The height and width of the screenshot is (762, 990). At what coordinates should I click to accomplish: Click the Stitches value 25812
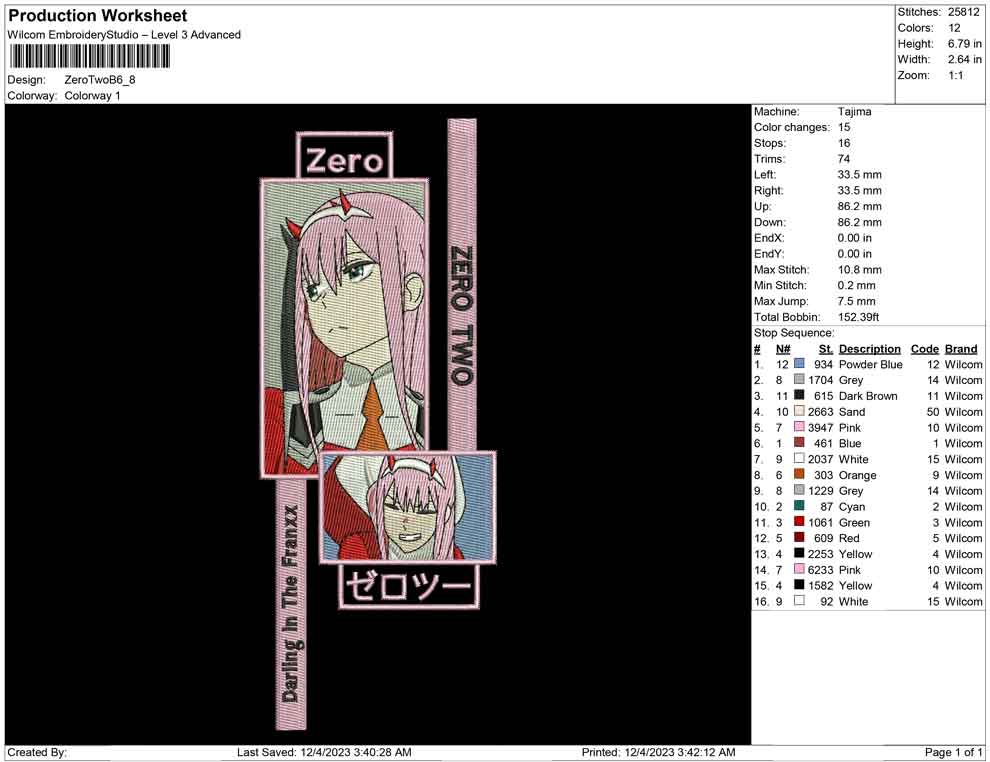tap(963, 12)
